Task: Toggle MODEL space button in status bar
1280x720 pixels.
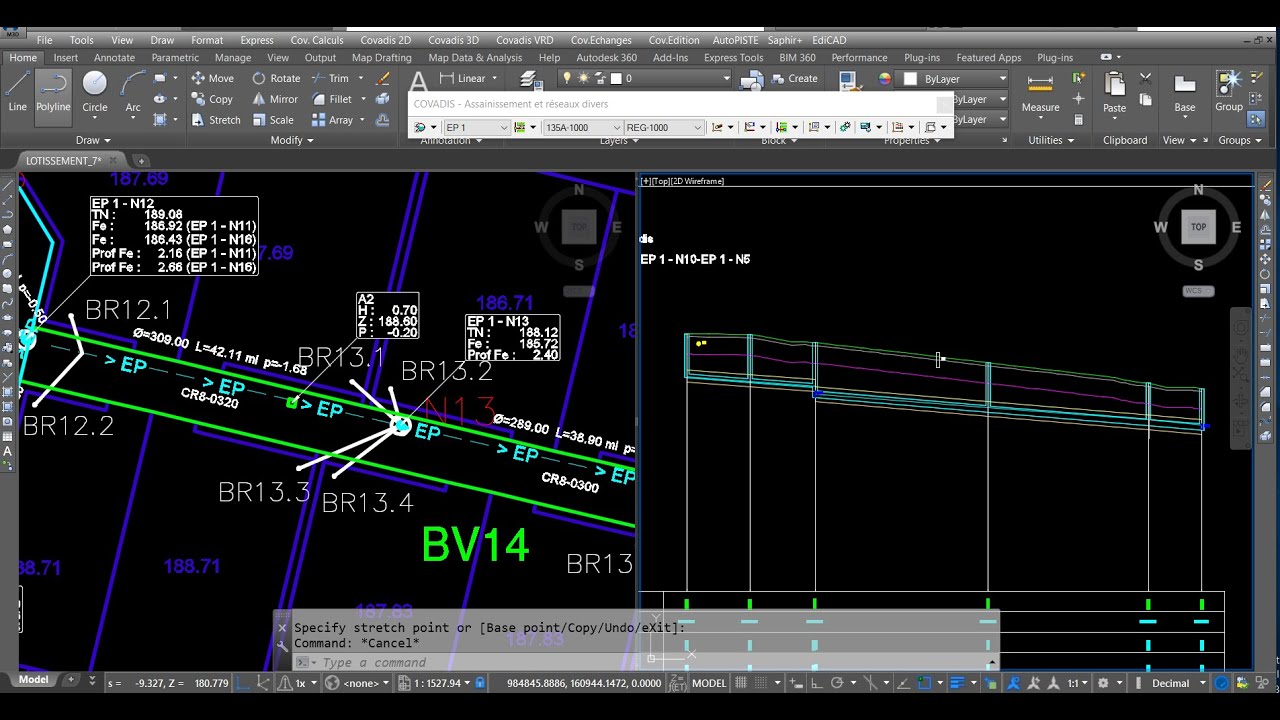Action: [x=709, y=683]
